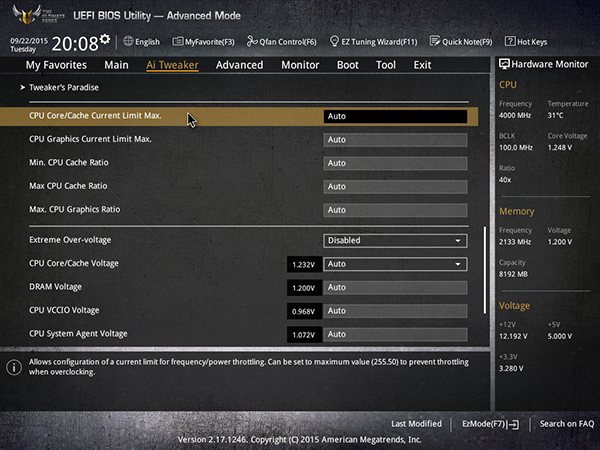Viewport: 600px width, 450px height.
Task: Select the Ai Tweaker tab
Action: click(x=172, y=65)
